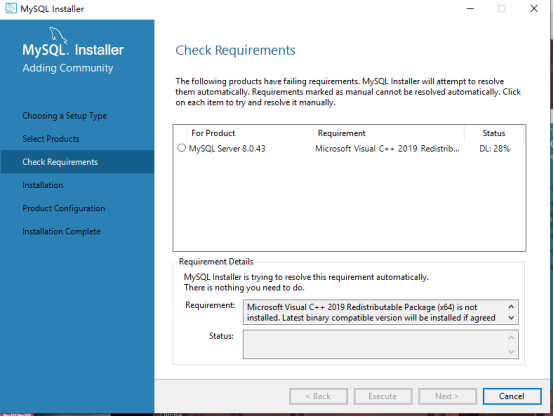Click the Execute button

pyautogui.click(x=383, y=396)
